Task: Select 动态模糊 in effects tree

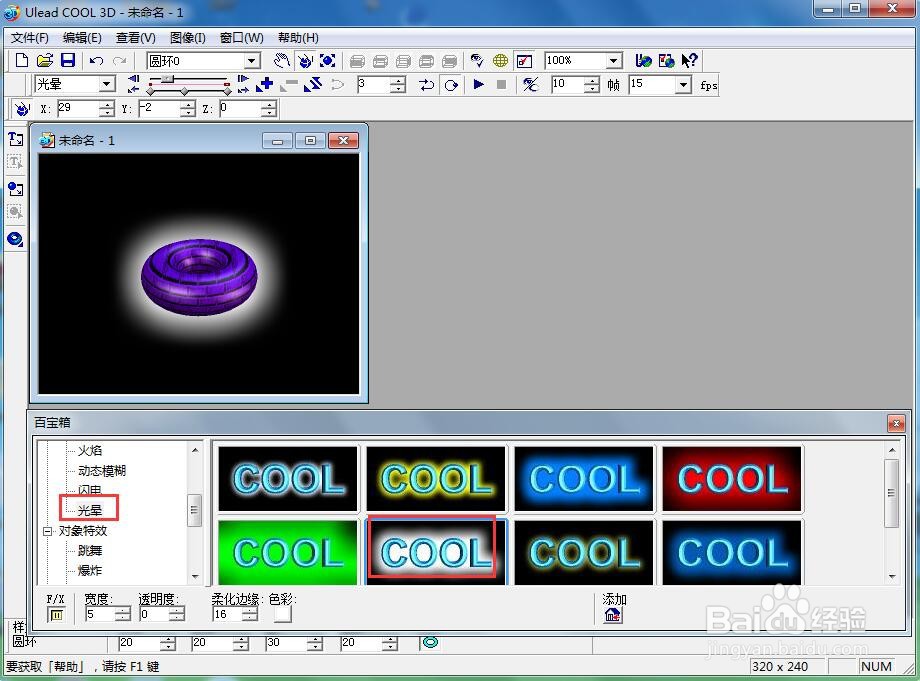Action: point(102,470)
